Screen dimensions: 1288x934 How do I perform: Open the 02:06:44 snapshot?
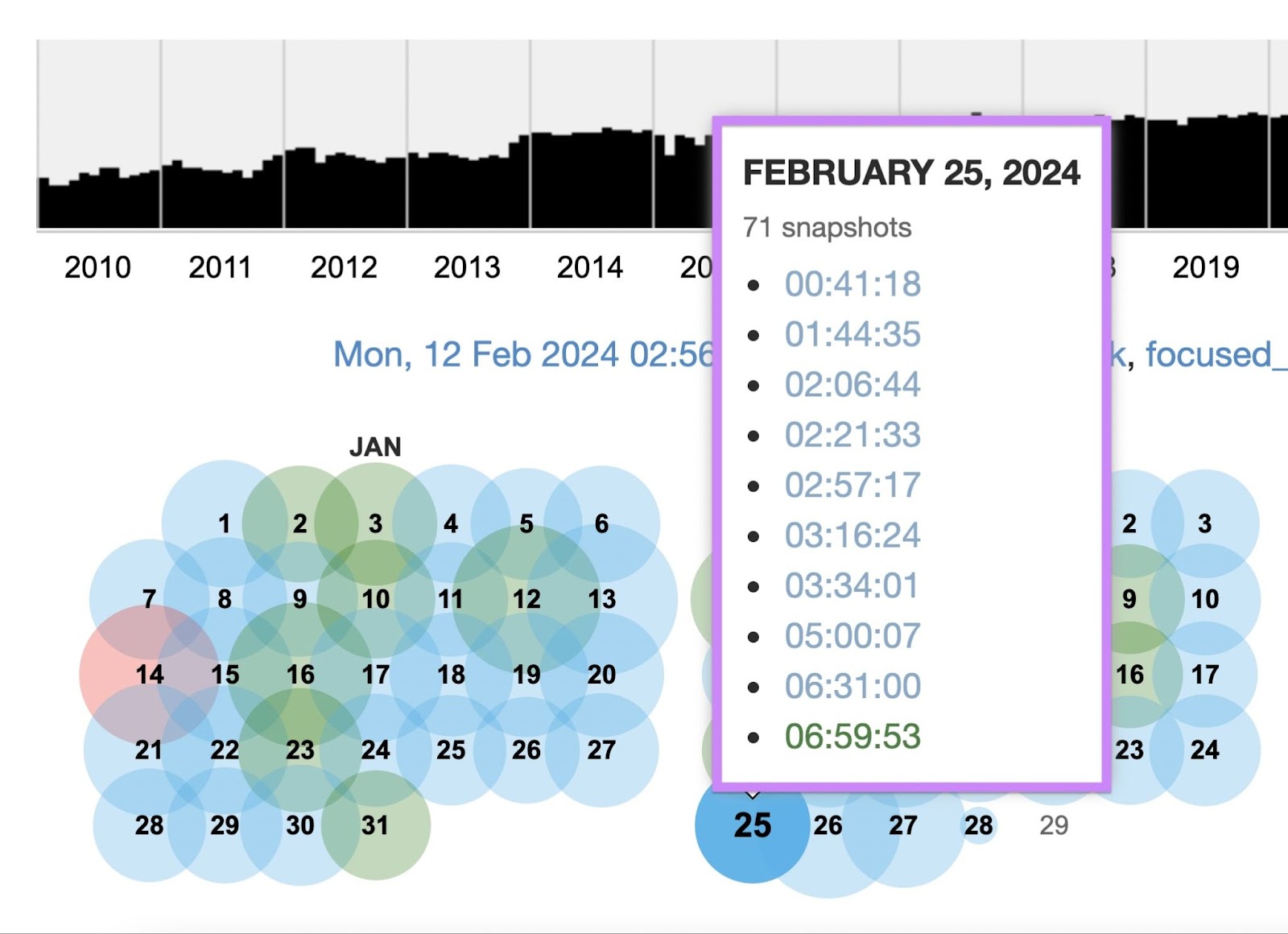coord(852,384)
